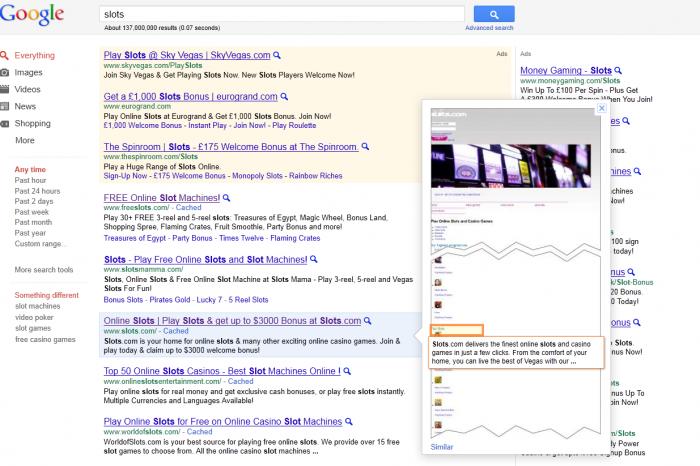Open the 5 Reel Slots sitelink
The width and height of the screenshot is (700, 466).
[248, 300]
